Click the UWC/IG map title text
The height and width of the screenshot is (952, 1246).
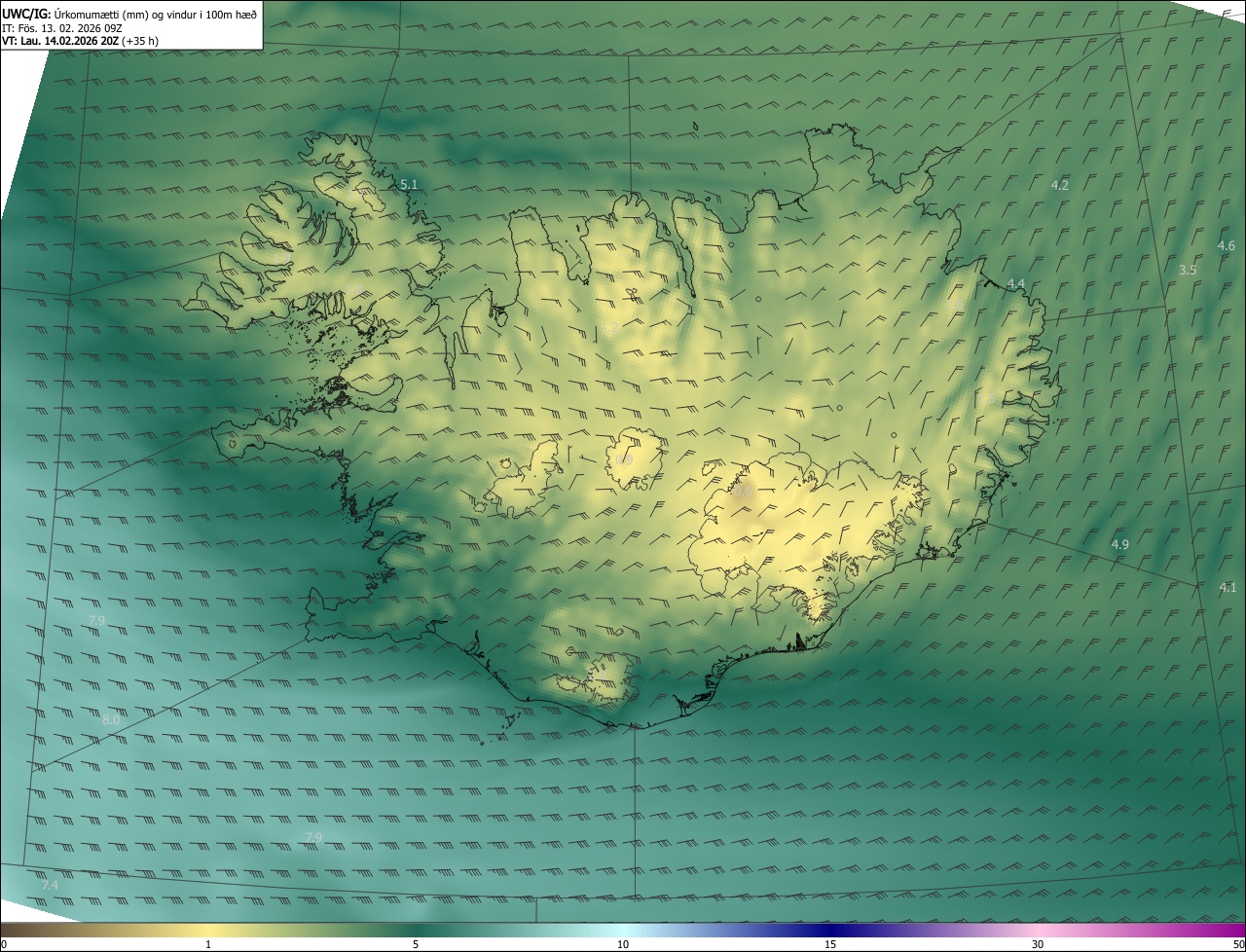pos(129,13)
